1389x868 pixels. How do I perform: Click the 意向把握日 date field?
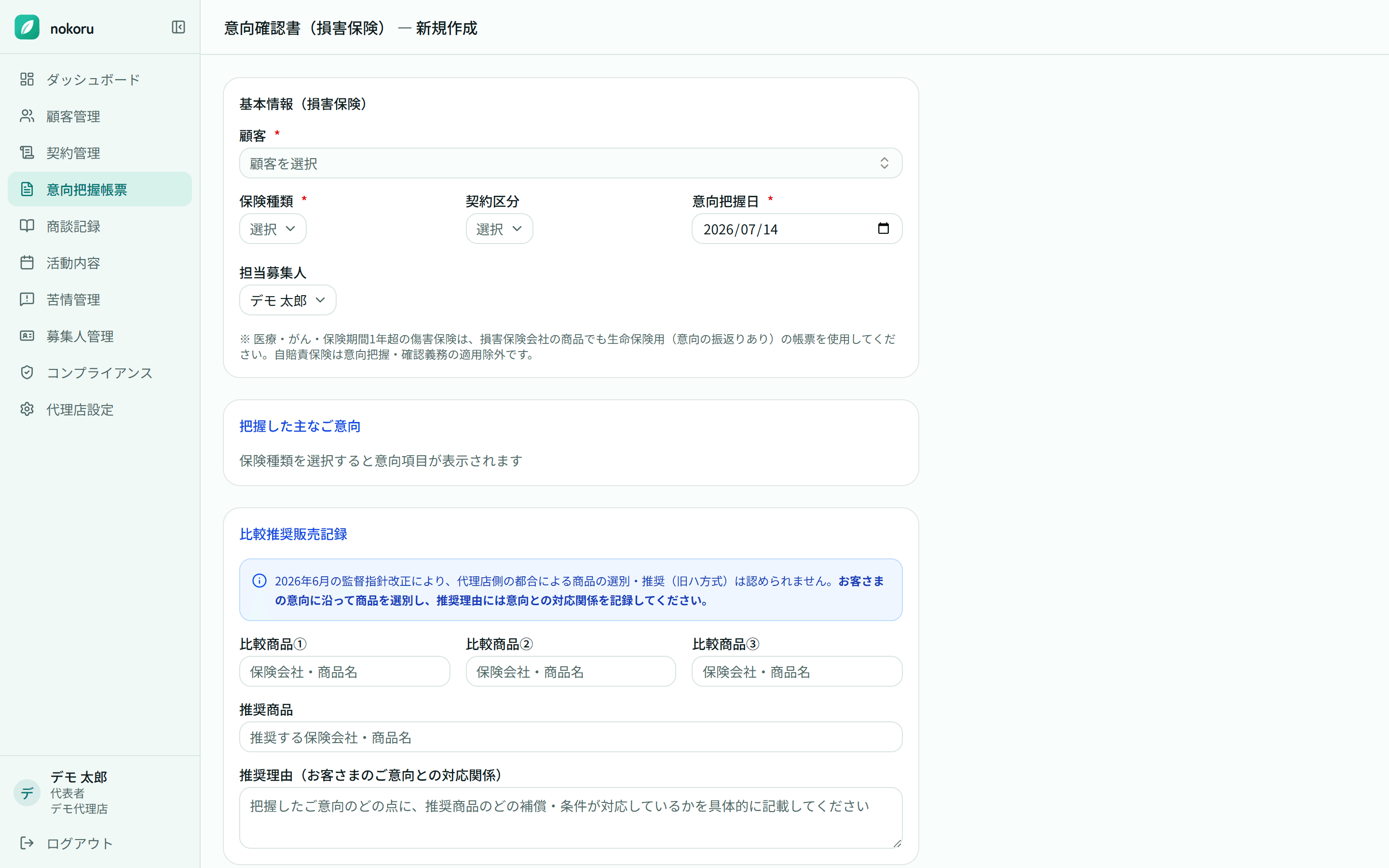pyautogui.click(x=797, y=229)
